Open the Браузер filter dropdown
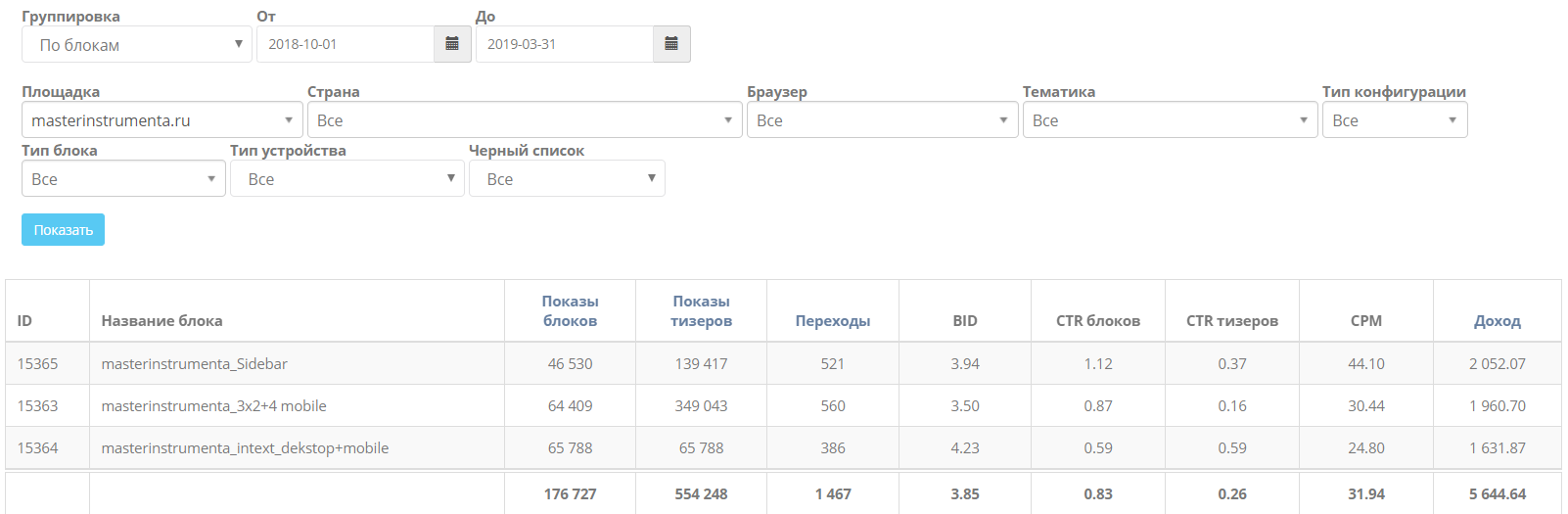The image size is (1568, 514). (x=882, y=120)
